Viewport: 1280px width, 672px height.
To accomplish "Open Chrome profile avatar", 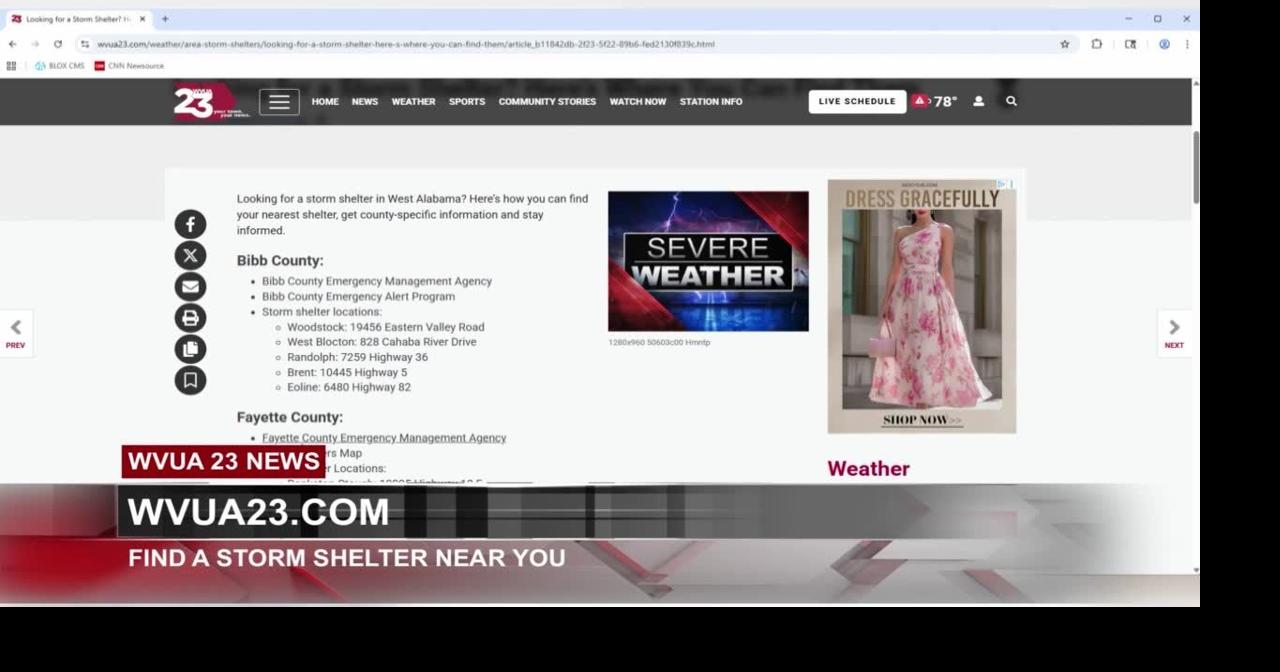I will 1164,44.
